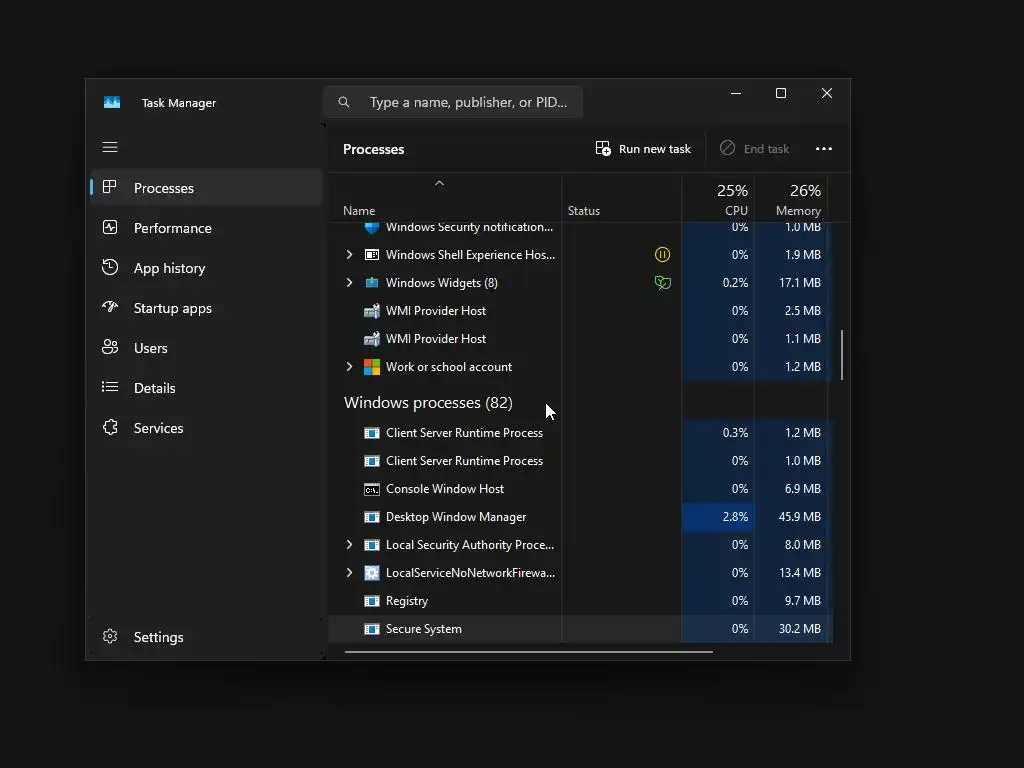
Task: Click the Windows processes (82) group header
Action: pyautogui.click(x=428, y=403)
